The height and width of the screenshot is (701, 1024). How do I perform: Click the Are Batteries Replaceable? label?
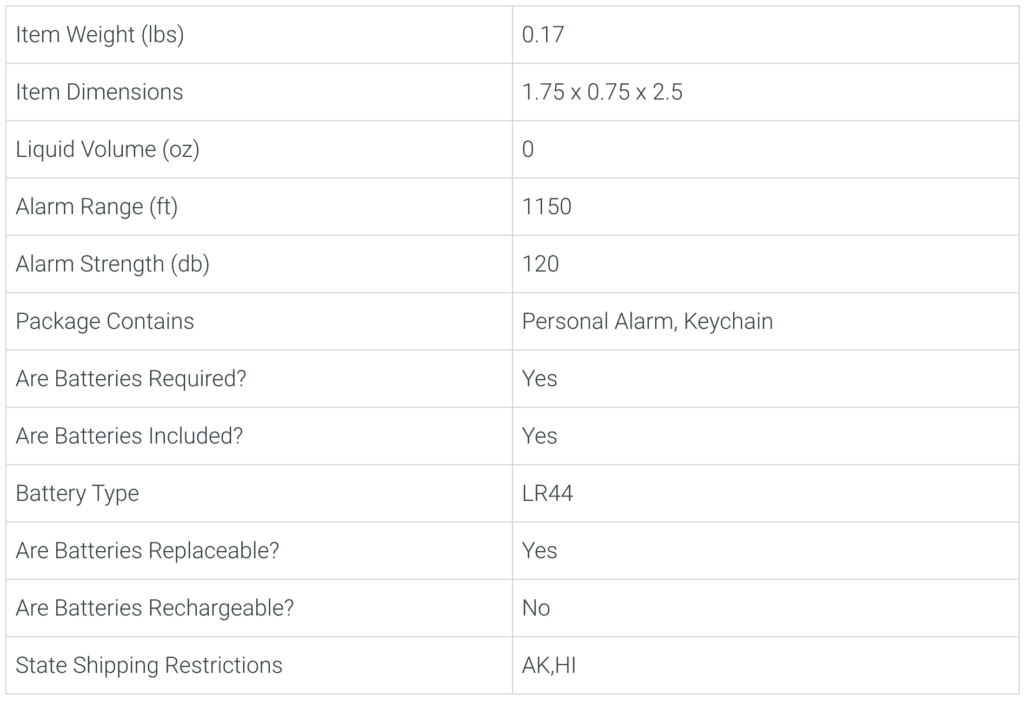148,551
